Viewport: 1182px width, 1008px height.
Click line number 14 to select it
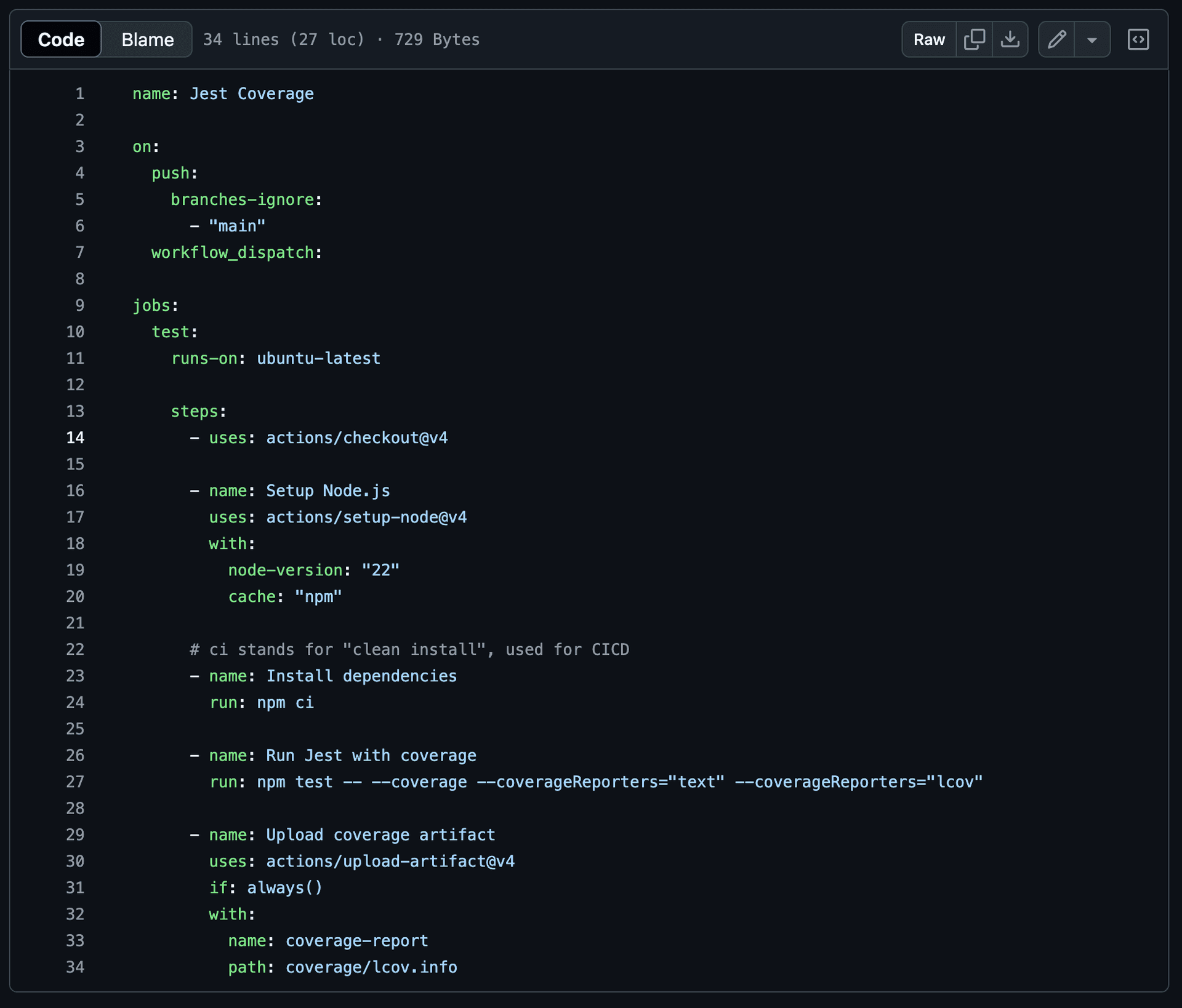point(75,438)
